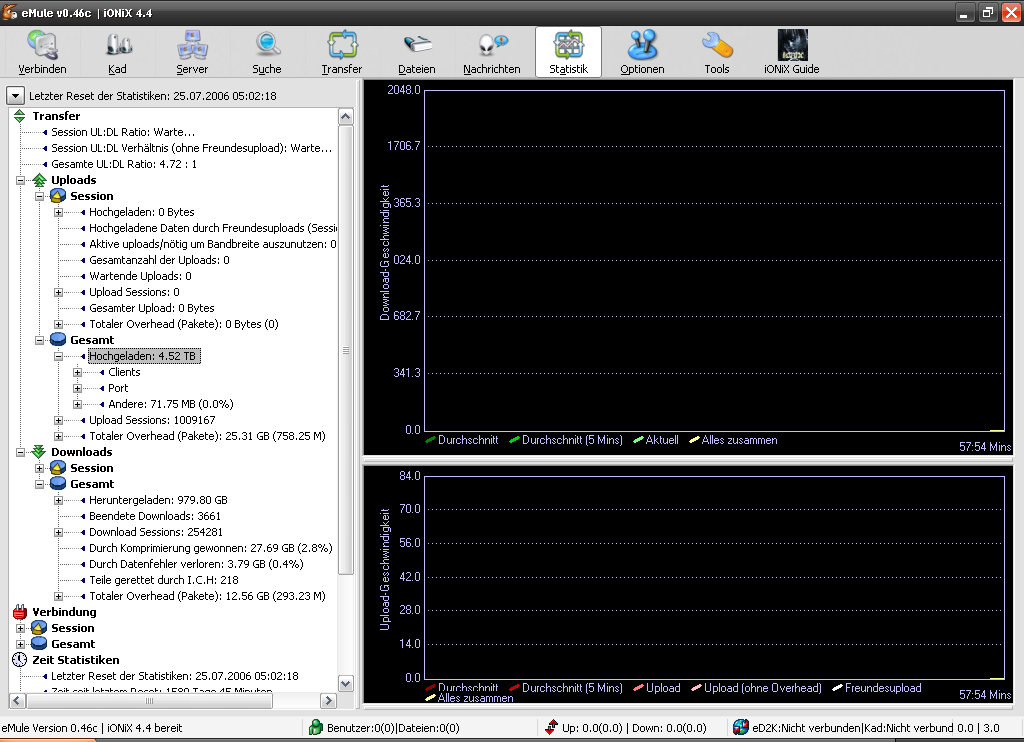Click Uploads Gesamt disk icon
Viewport: 1024px width, 742px height.
pos(58,340)
